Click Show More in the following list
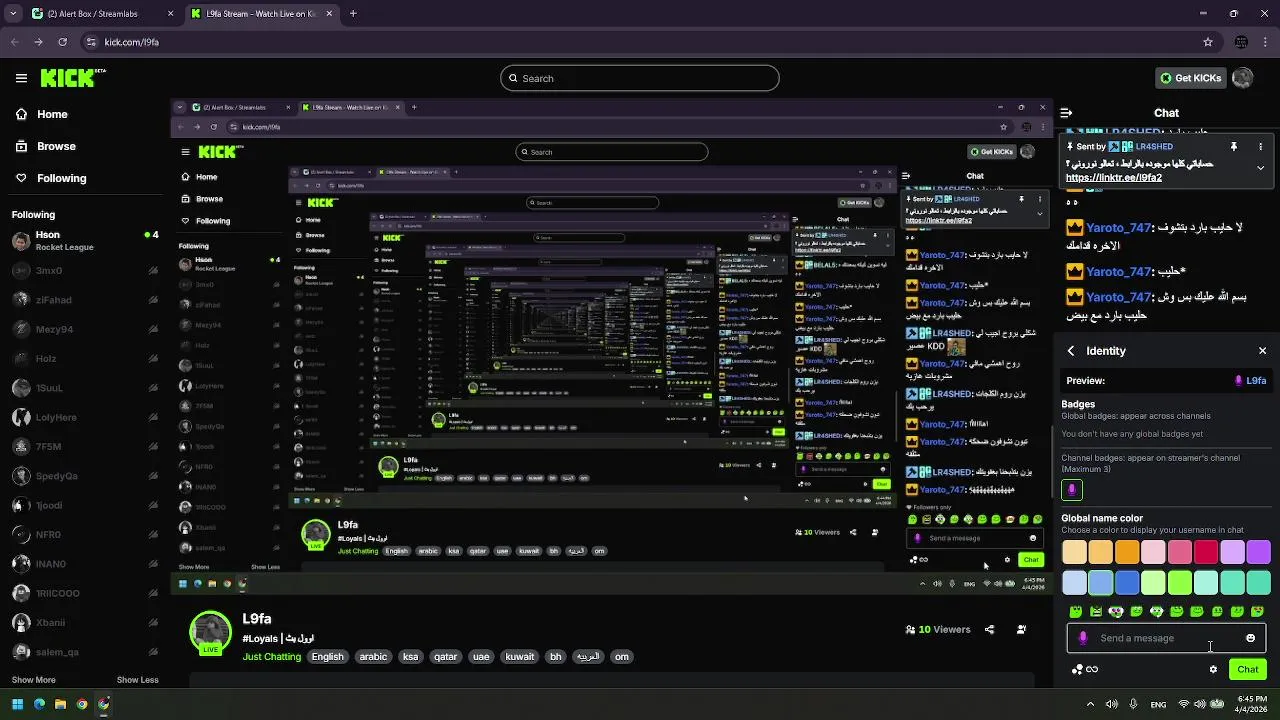This screenshot has height=720, width=1280. 33,680
